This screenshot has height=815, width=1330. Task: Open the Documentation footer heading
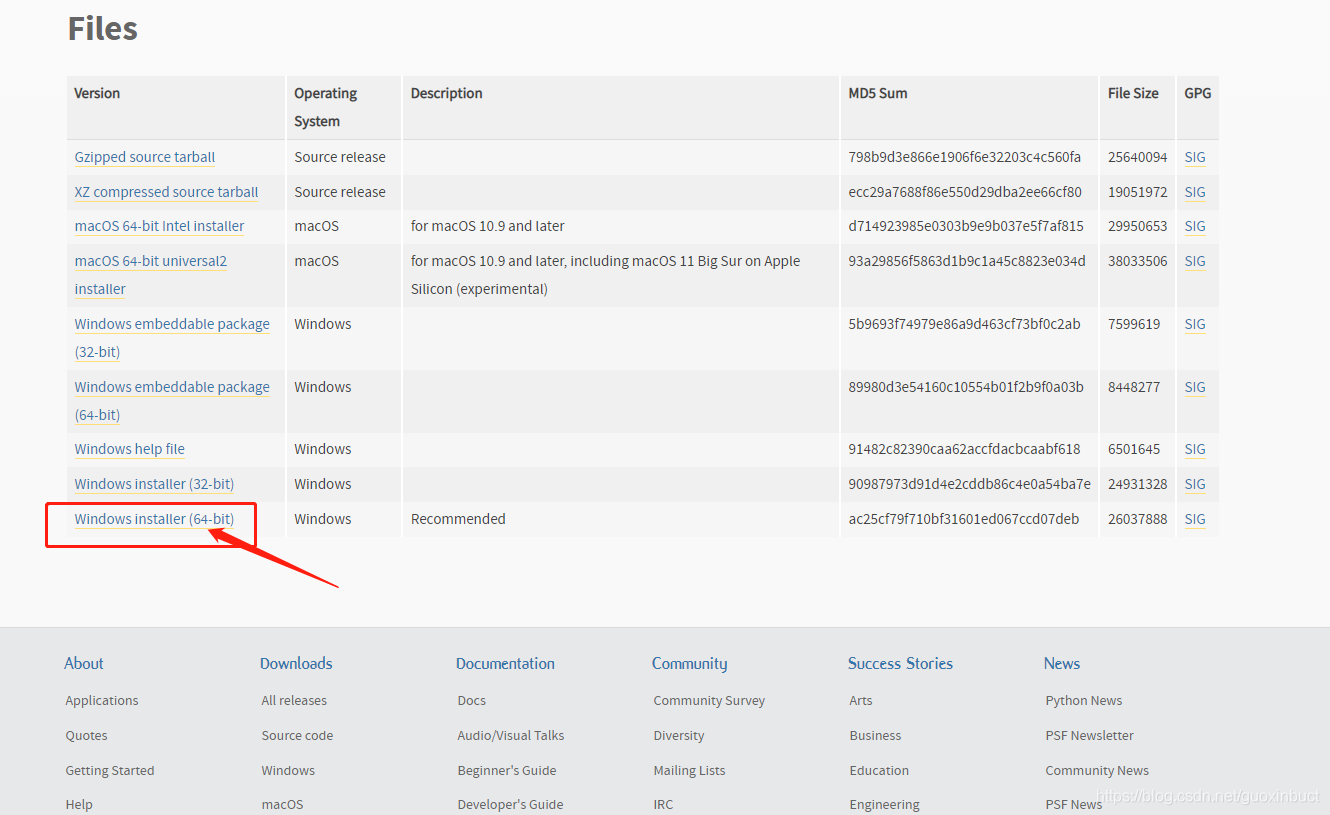tap(505, 663)
